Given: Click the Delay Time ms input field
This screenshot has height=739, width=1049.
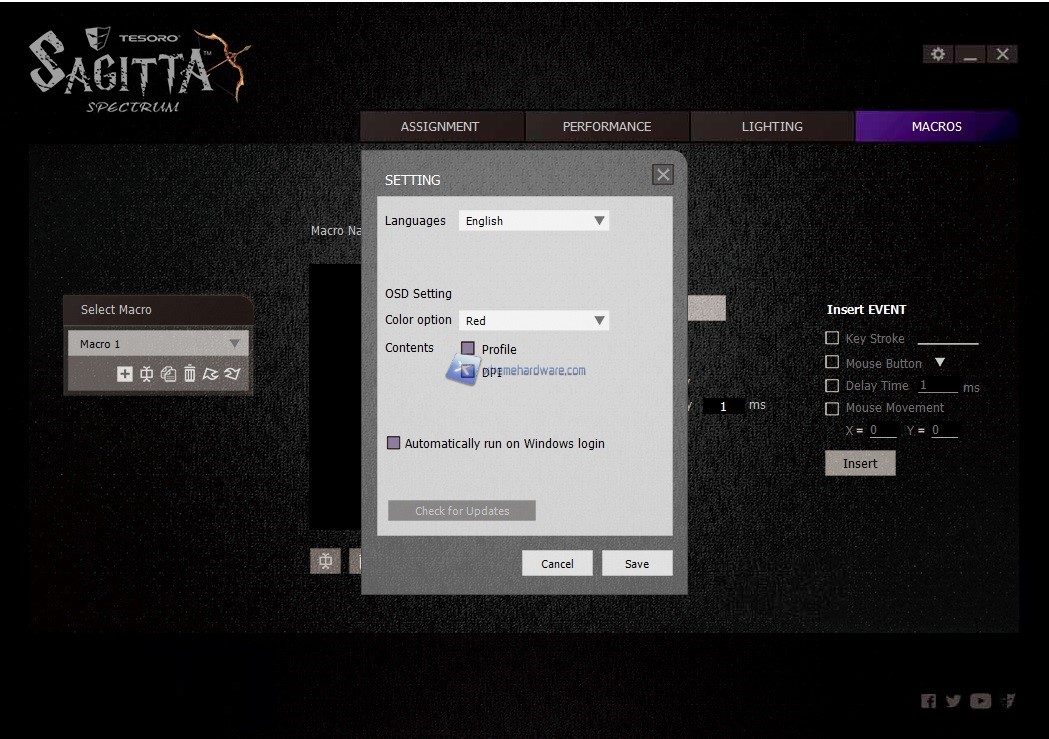Looking at the screenshot, I should click(937, 386).
